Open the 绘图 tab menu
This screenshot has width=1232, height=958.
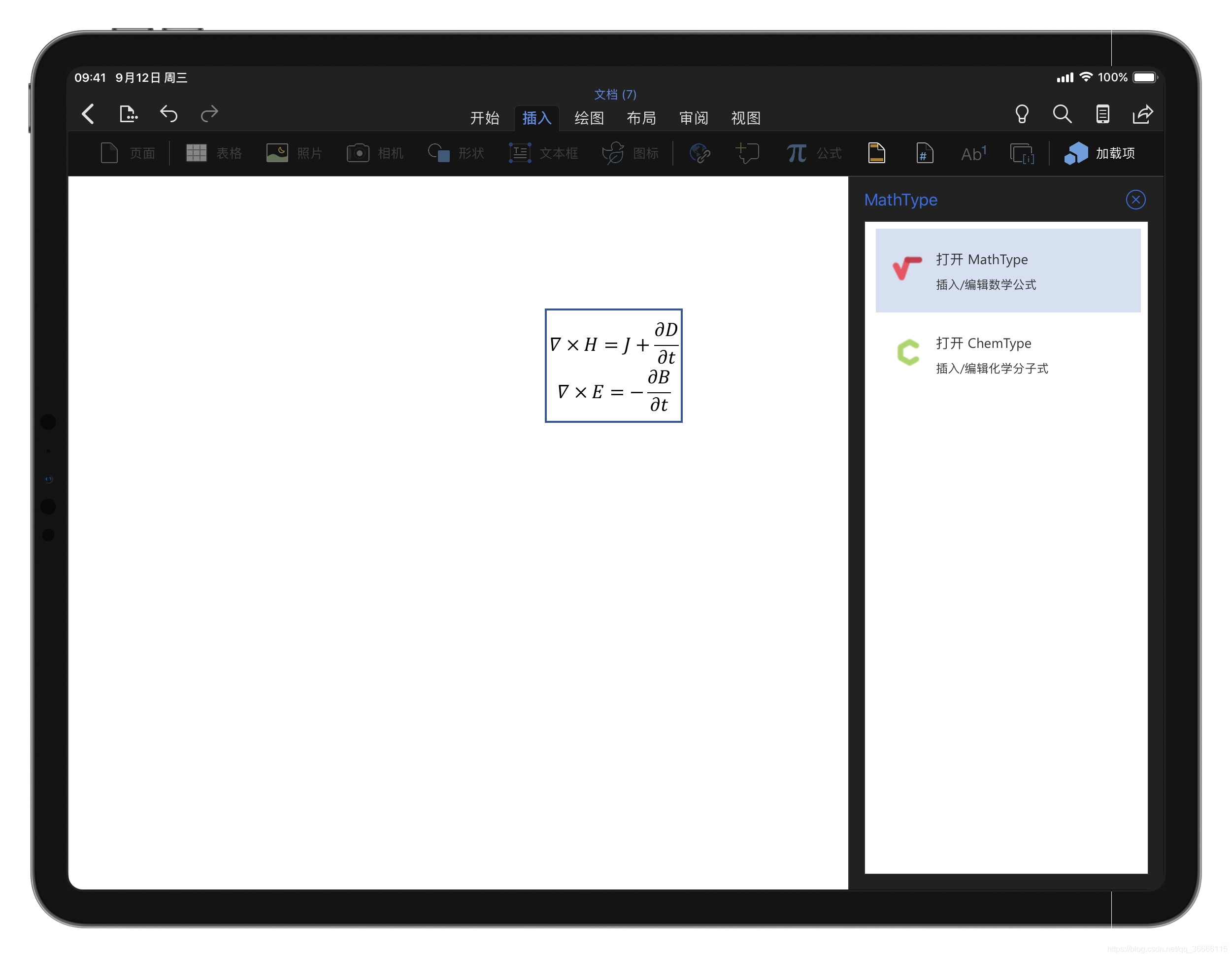click(x=588, y=118)
